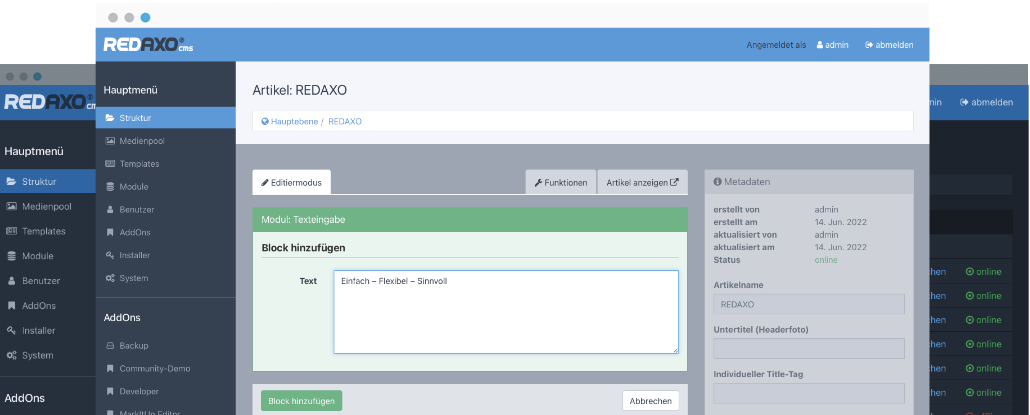Screen dimensions: 1030x415
Task: Select the Editiermodus tab
Action: (x=292, y=183)
